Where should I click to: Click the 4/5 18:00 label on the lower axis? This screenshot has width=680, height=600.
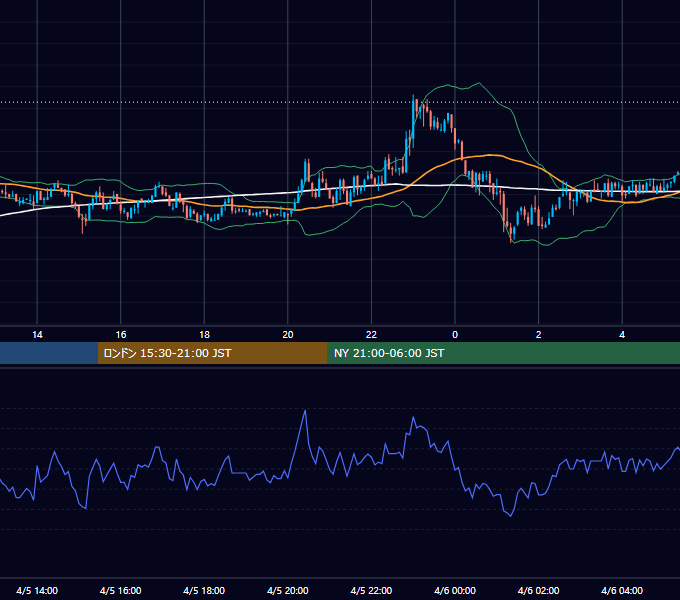coord(204,590)
